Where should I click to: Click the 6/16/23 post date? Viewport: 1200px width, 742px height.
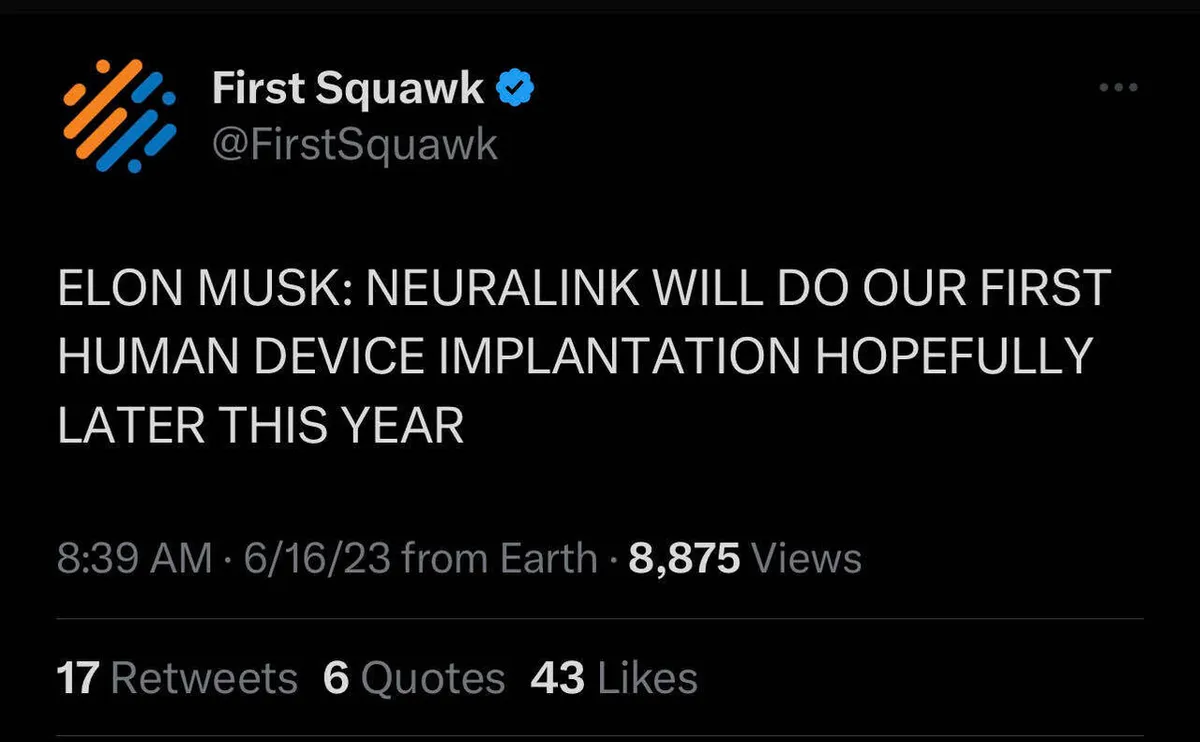pos(315,558)
